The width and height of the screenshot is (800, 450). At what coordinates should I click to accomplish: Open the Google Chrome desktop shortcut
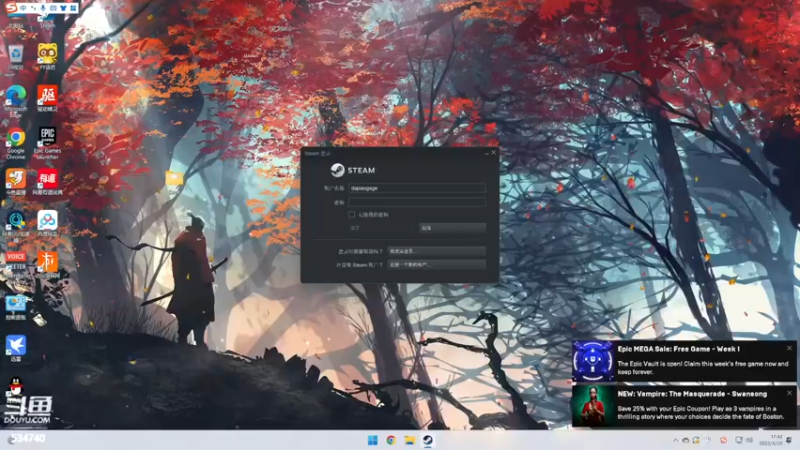[x=16, y=143]
